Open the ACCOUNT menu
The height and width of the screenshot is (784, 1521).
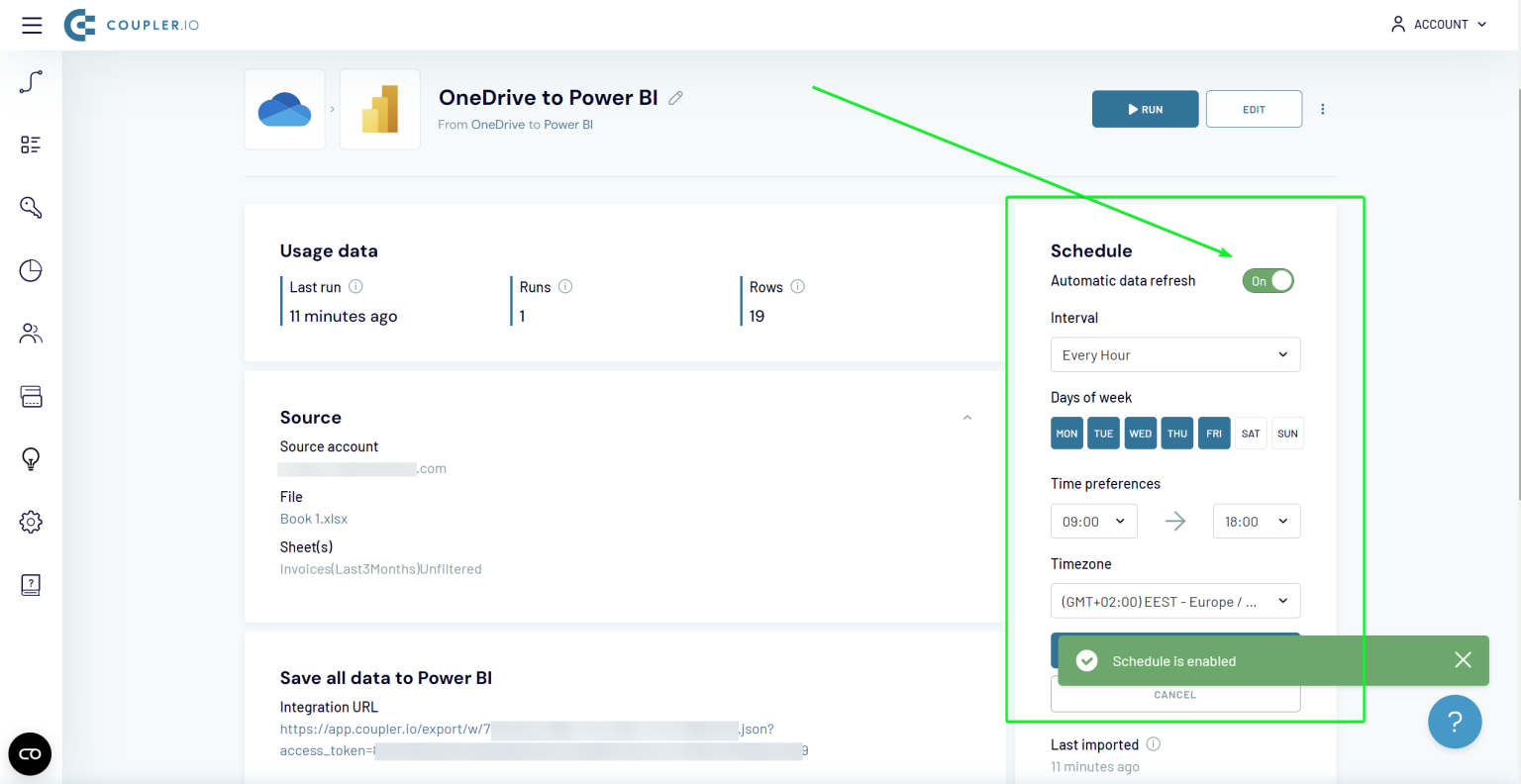tap(1438, 24)
